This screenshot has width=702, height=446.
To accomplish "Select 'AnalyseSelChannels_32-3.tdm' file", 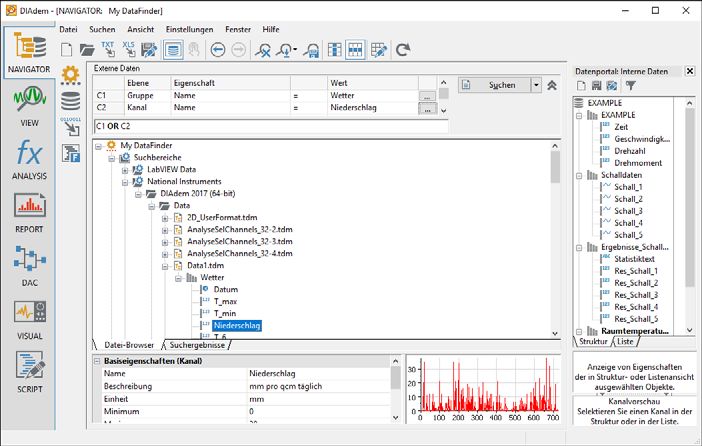I will pos(240,242).
